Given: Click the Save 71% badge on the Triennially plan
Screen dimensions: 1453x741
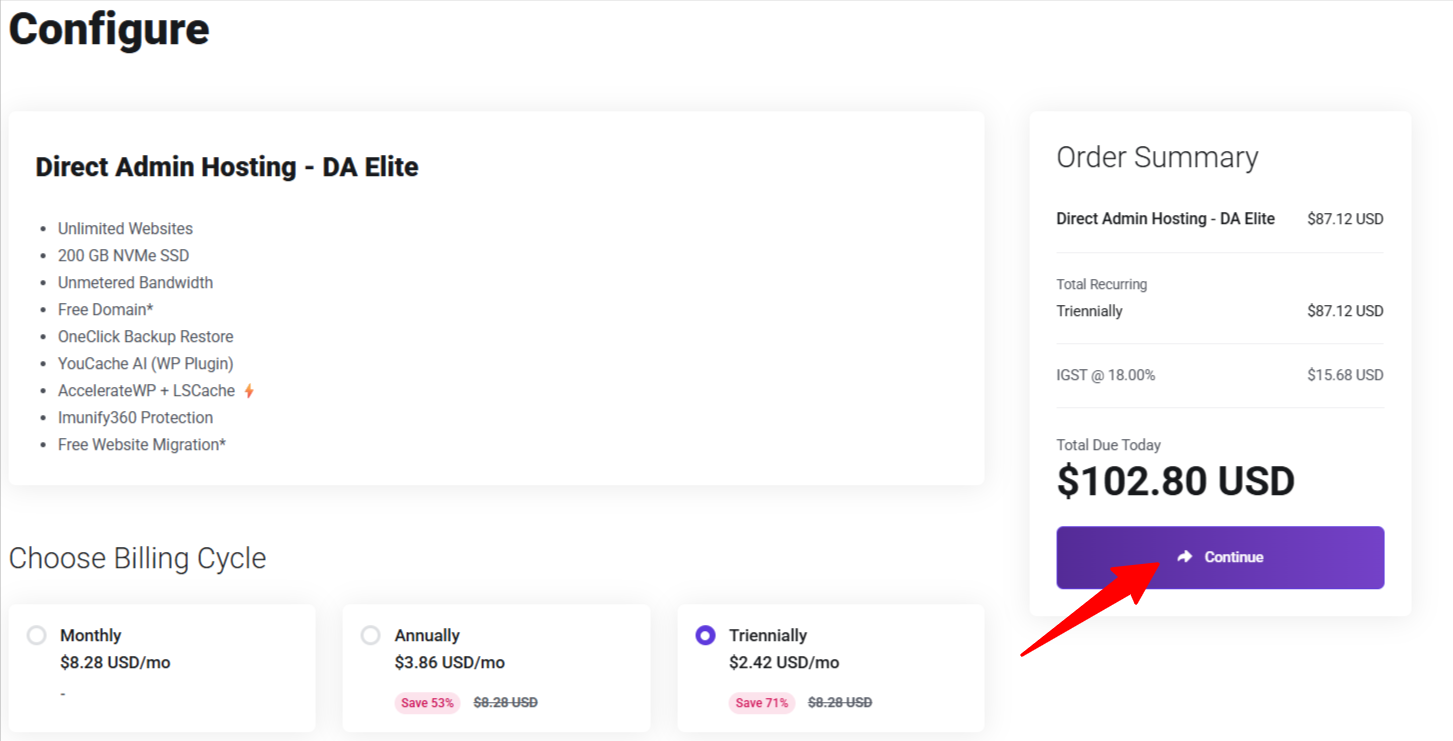Looking at the screenshot, I should (x=761, y=702).
